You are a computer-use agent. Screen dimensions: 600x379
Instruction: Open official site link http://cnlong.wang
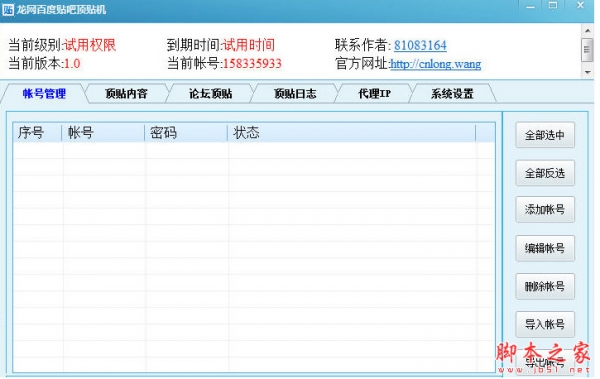[435, 64]
